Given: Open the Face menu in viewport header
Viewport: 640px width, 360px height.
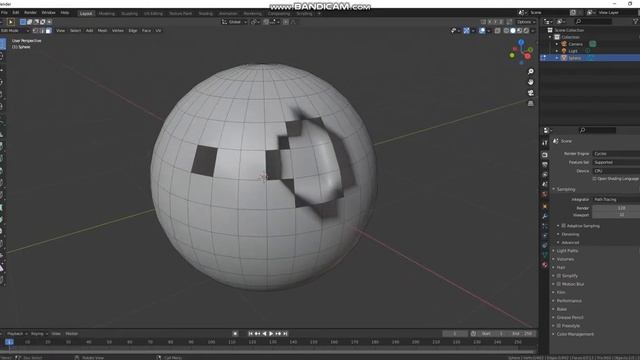Looking at the screenshot, I should (146, 31).
